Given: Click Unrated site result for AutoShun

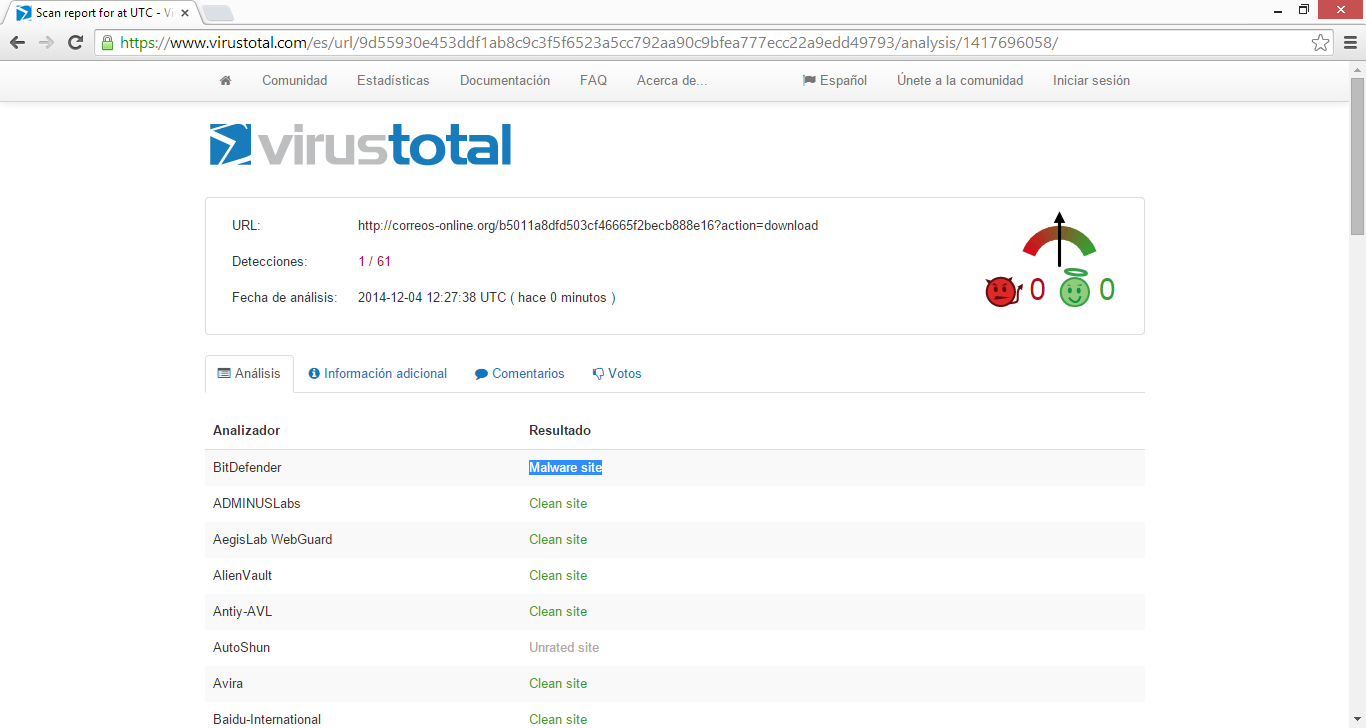Looking at the screenshot, I should click(564, 647).
